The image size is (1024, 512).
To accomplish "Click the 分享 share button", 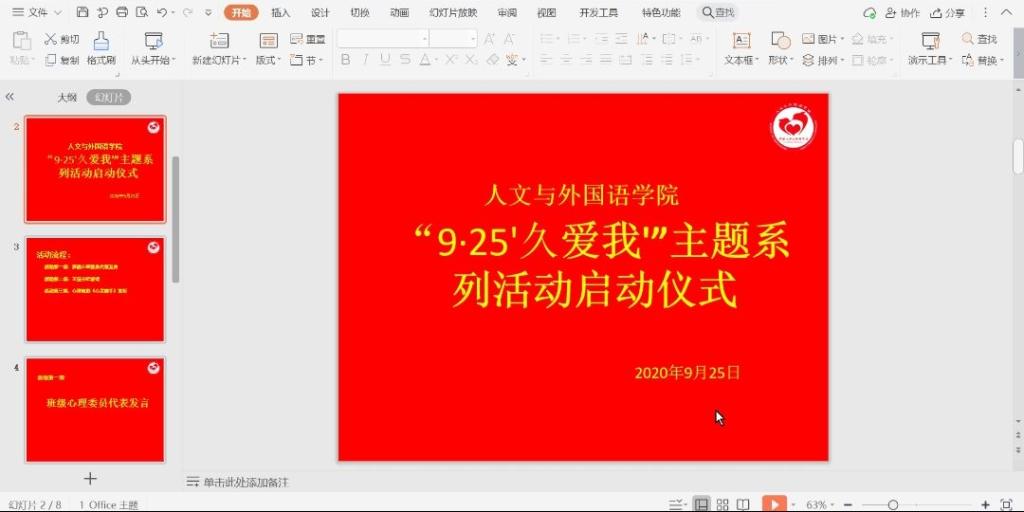I will click(x=947, y=13).
